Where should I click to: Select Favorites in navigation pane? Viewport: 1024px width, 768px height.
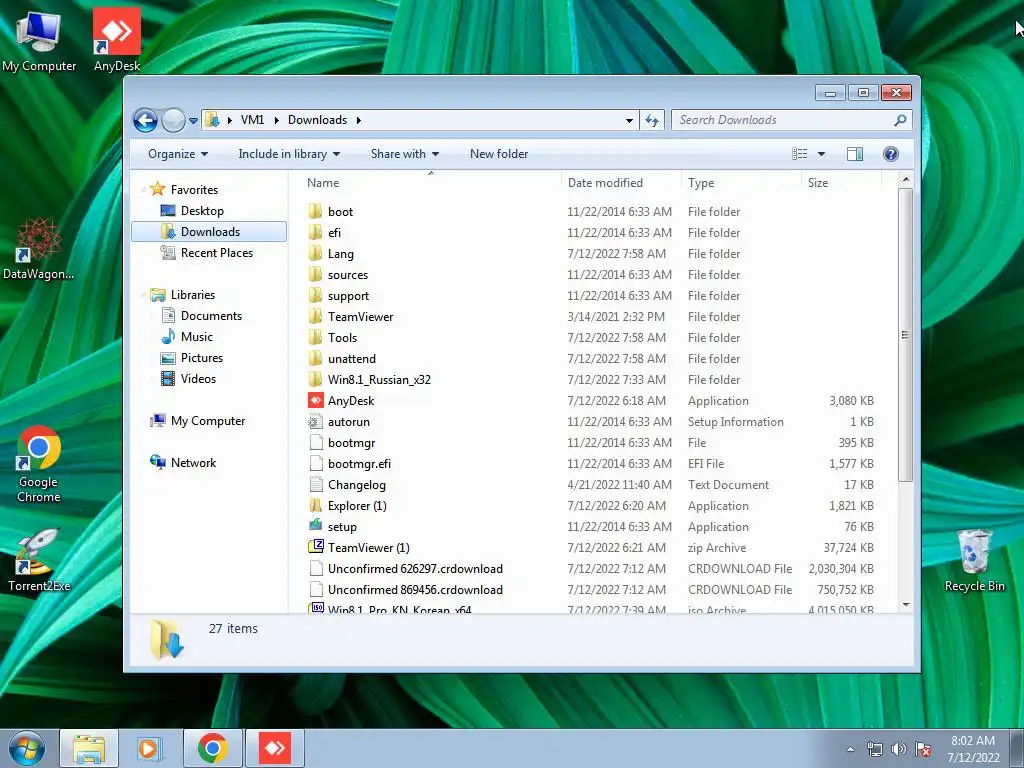(194, 190)
